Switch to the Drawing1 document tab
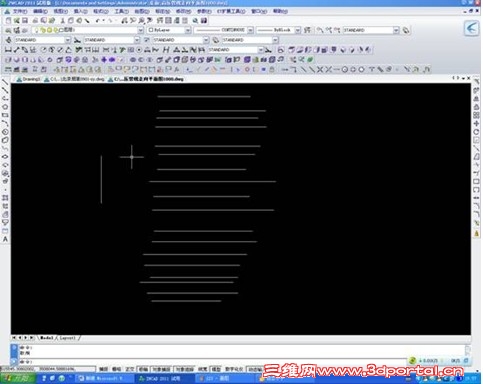 click(28, 79)
